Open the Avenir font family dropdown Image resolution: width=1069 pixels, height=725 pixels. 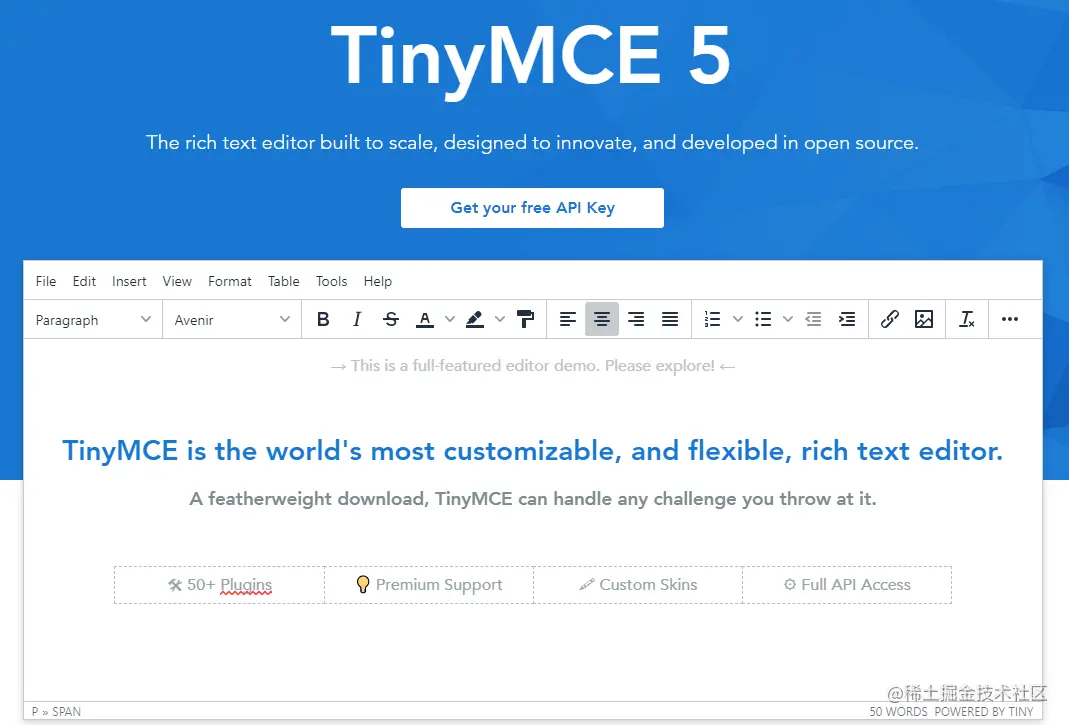[x=232, y=320]
